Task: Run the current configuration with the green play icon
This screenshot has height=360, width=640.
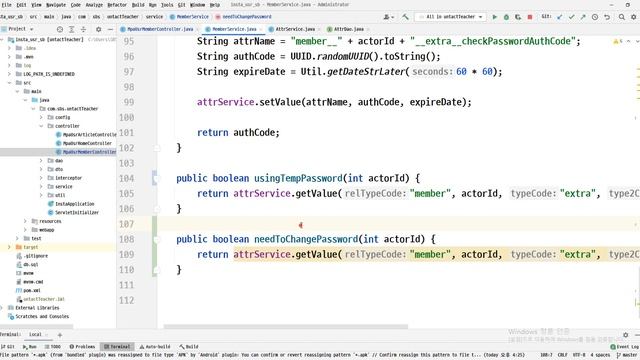Action: coord(494,17)
